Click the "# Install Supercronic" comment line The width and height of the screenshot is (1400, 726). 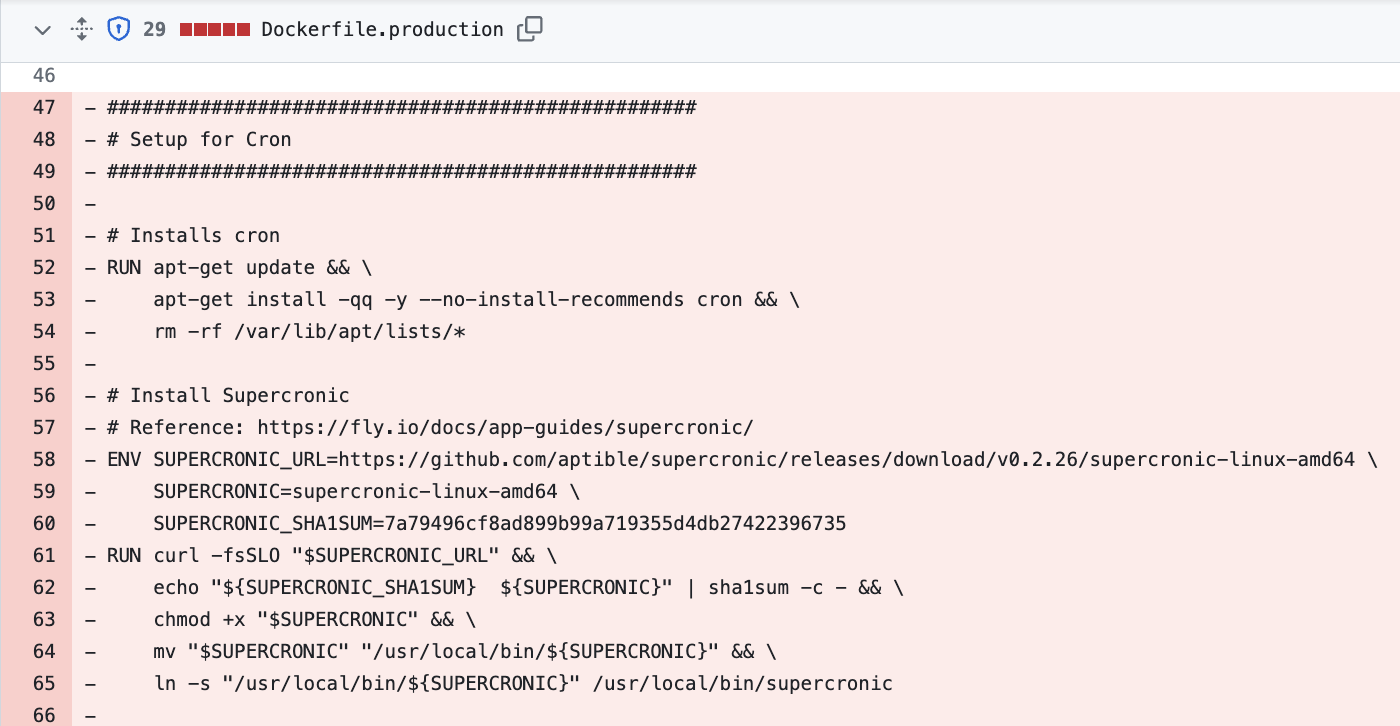tap(228, 396)
